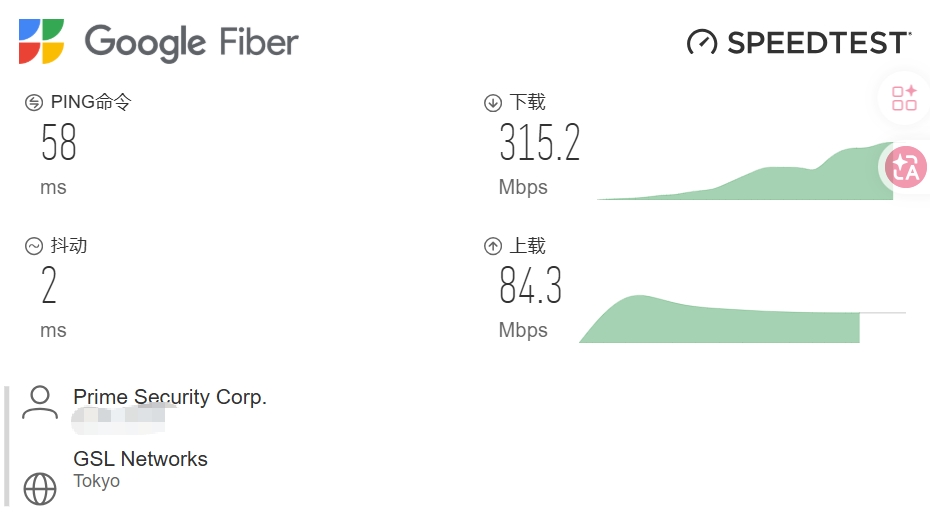Click the Tokyo server location text

(x=97, y=481)
